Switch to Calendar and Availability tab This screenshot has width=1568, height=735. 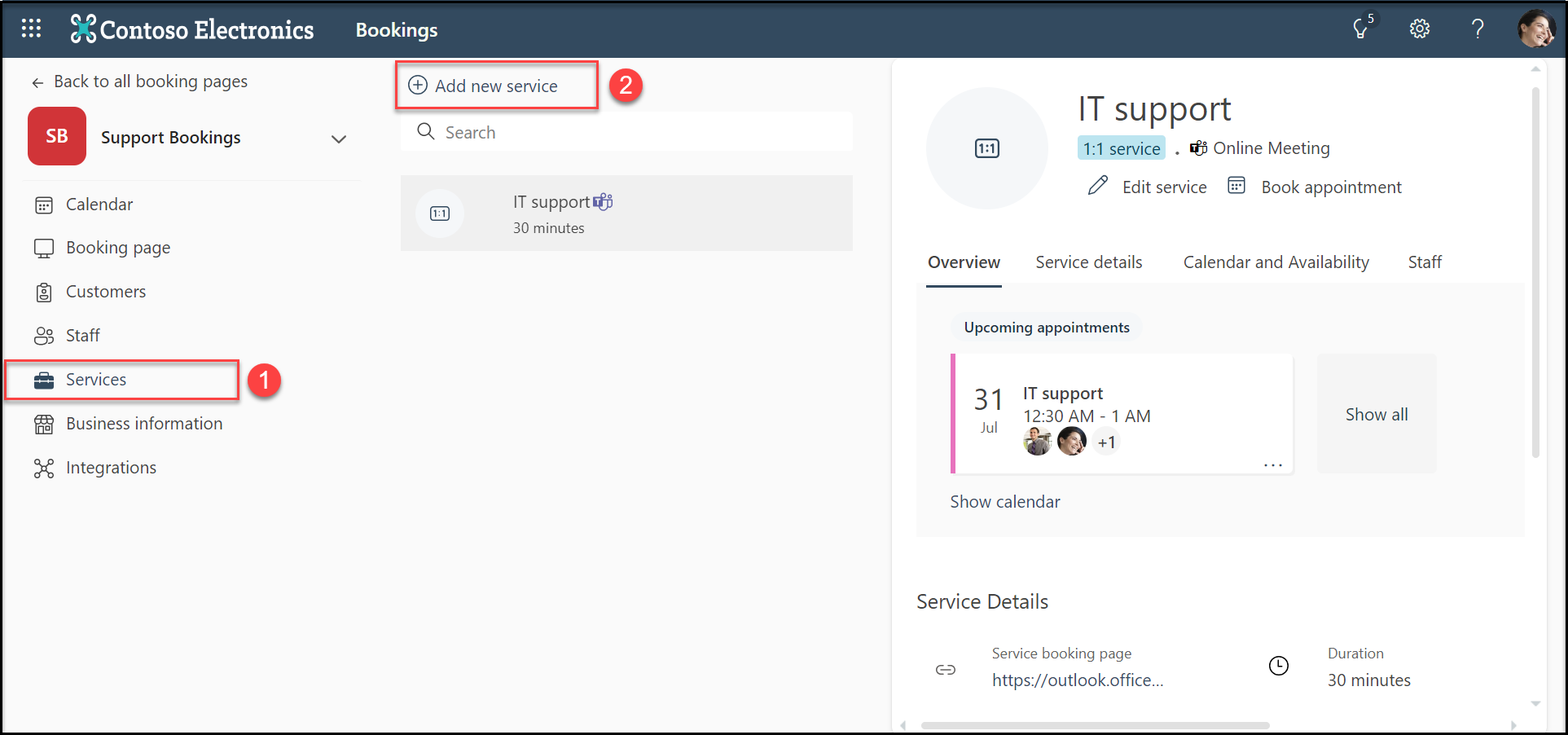coord(1276,262)
